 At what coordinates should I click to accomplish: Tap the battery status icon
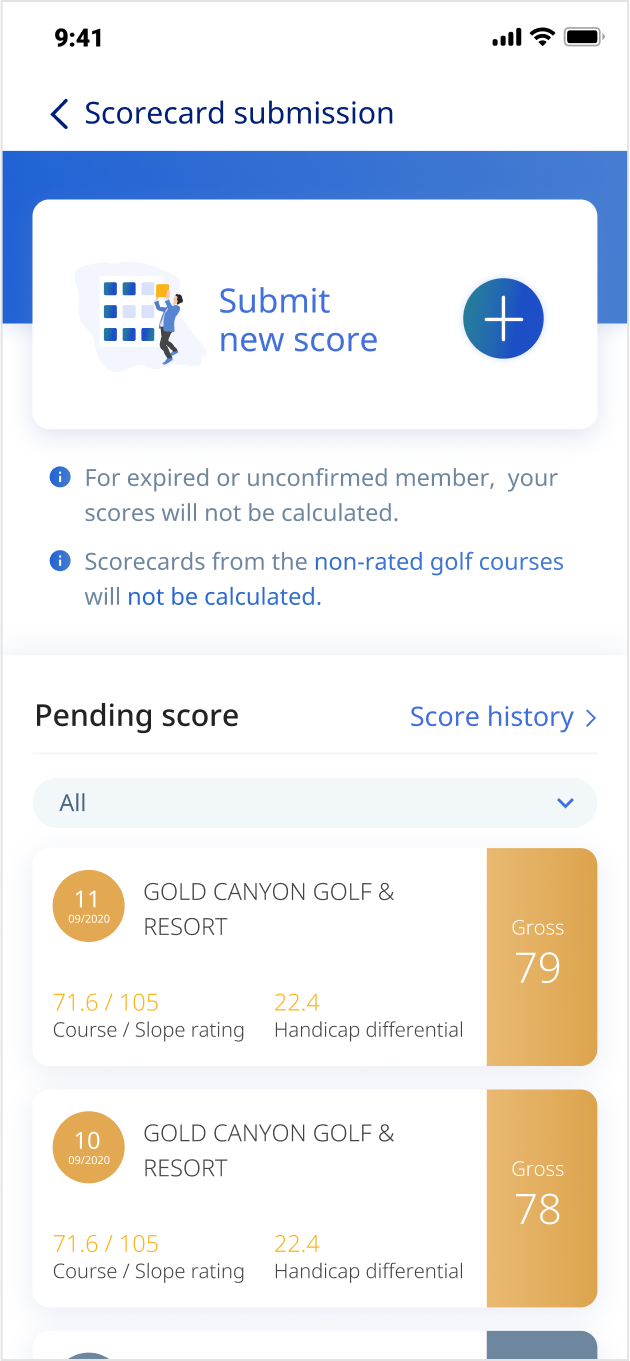click(x=583, y=38)
